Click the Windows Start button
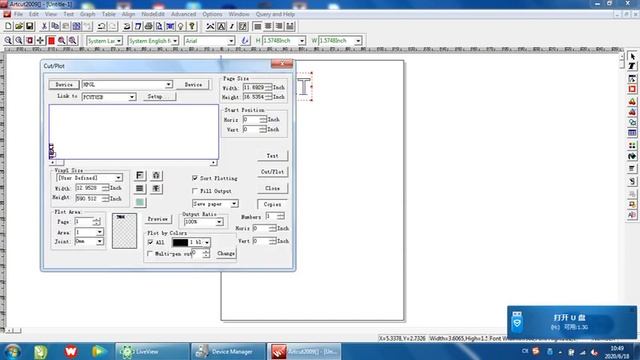Viewport: 640px width, 360px height. click(12, 351)
